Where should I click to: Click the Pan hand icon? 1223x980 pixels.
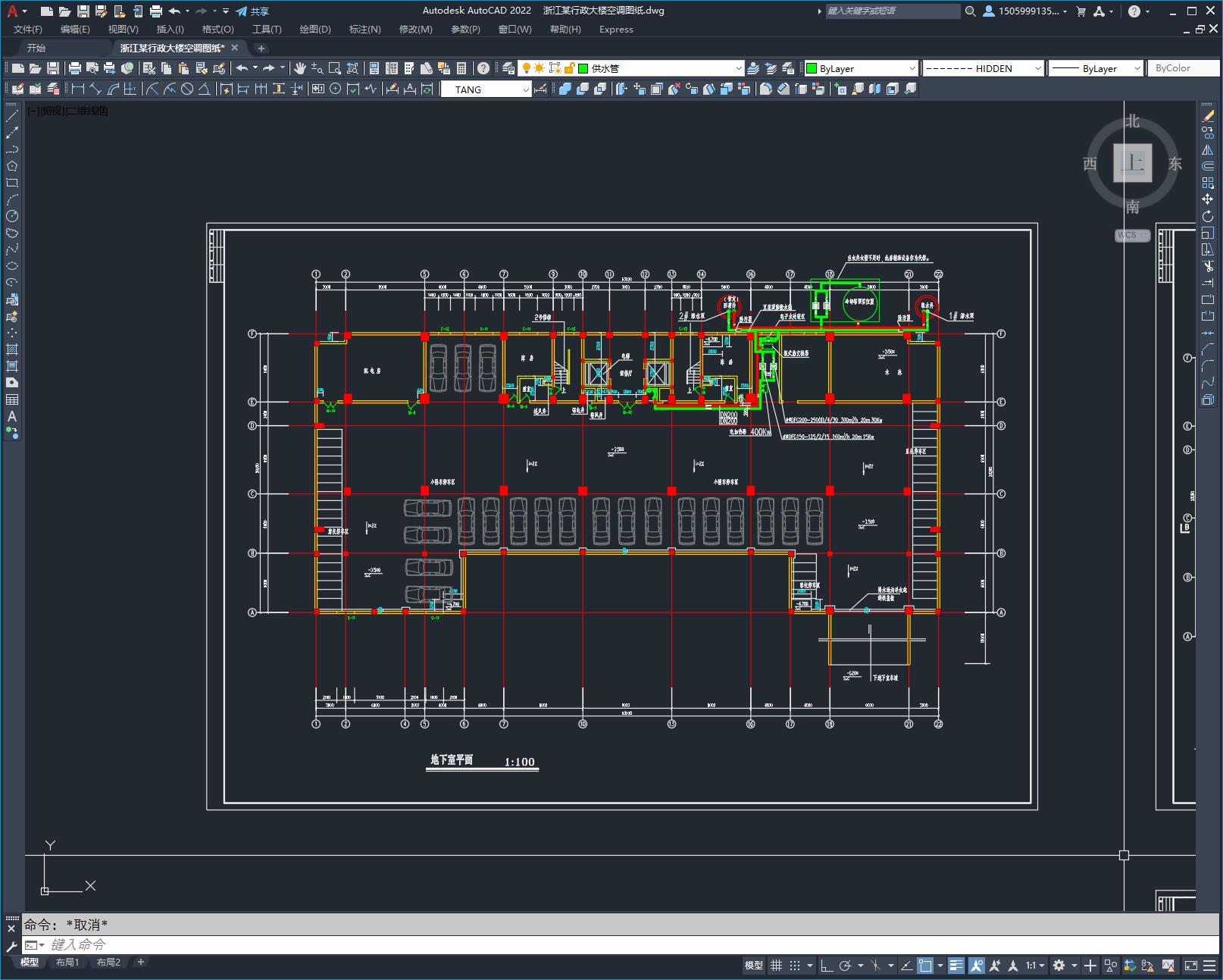300,68
